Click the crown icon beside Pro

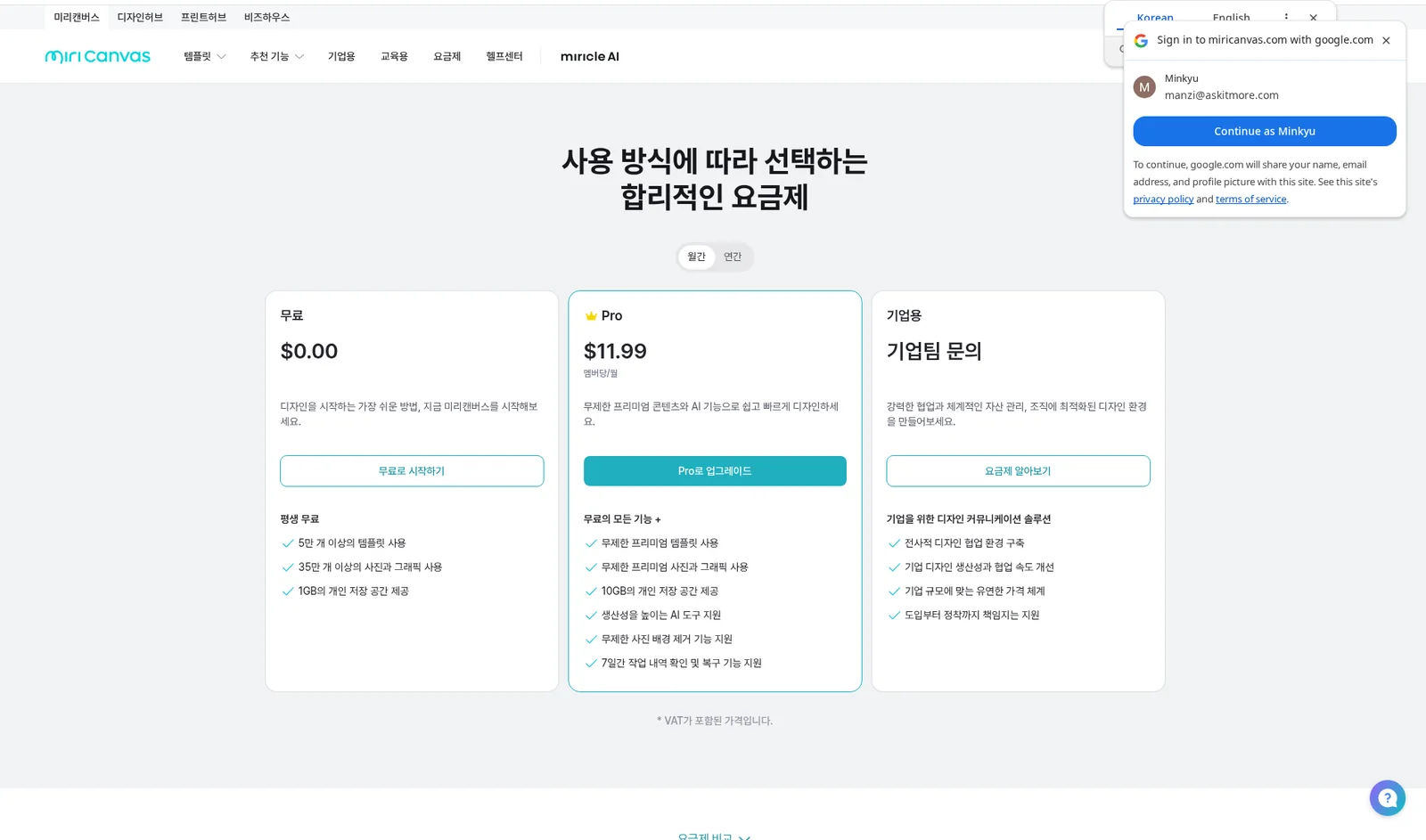(x=591, y=316)
